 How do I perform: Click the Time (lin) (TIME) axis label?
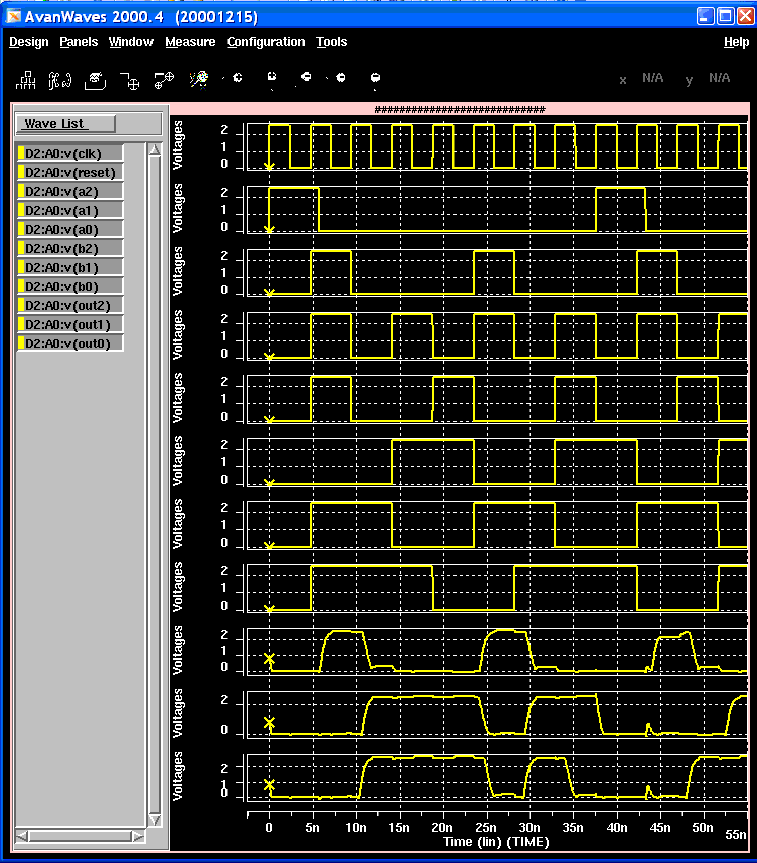coord(497,842)
